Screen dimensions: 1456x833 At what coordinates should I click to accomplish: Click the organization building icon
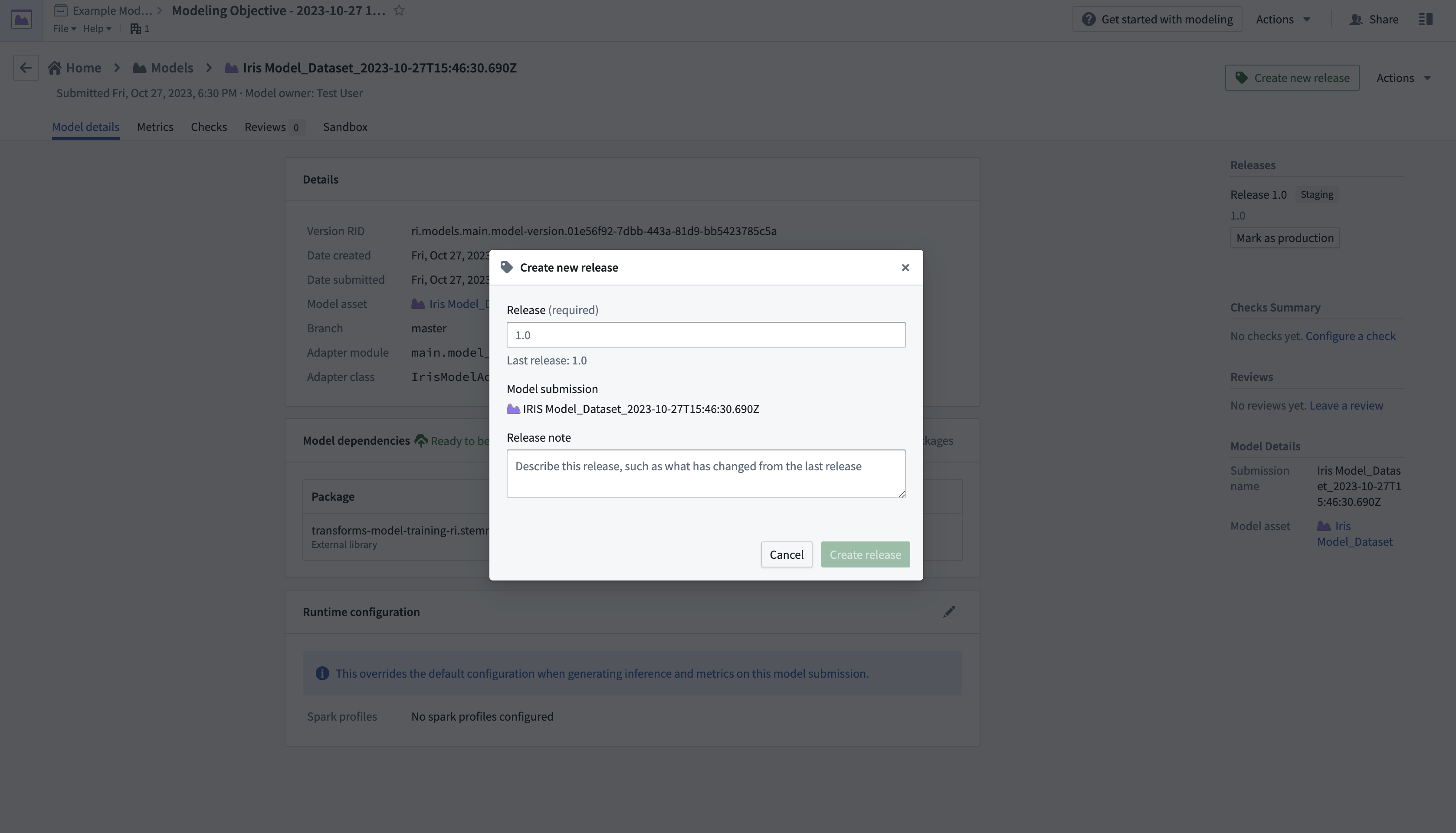136,29
